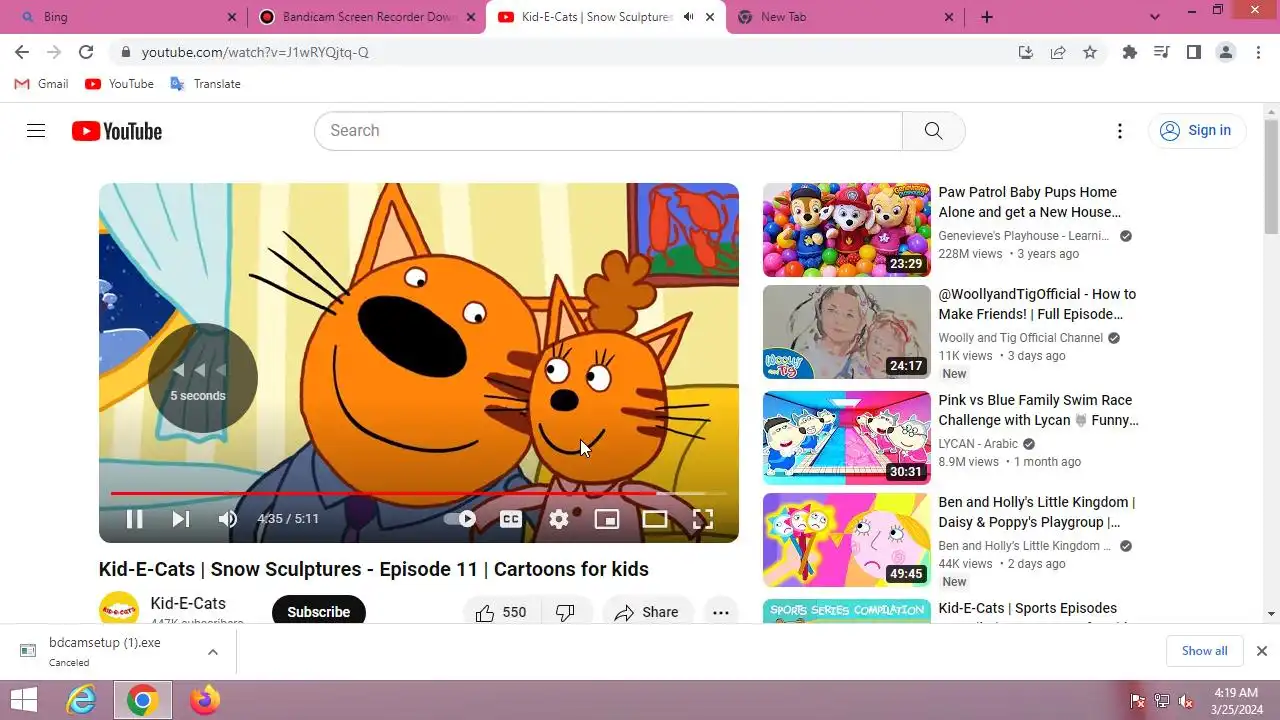Share the video
Screen dimensions: 1280x720
[x=647, y=612]
